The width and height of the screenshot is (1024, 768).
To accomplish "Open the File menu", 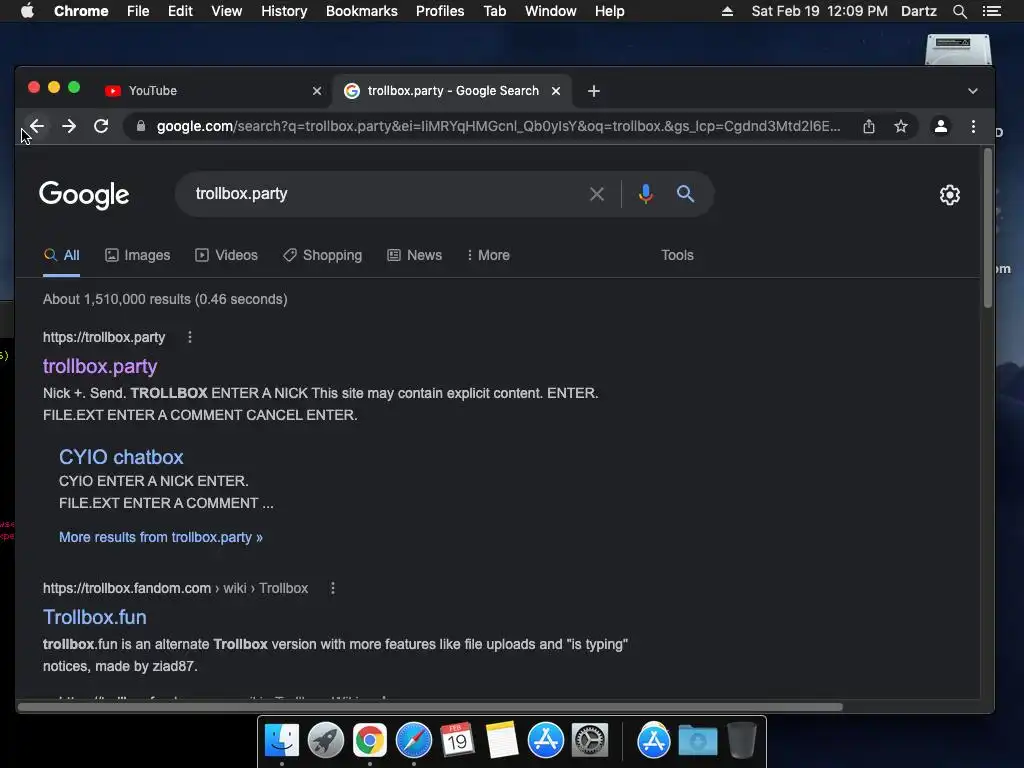I will tap(138, 11).
